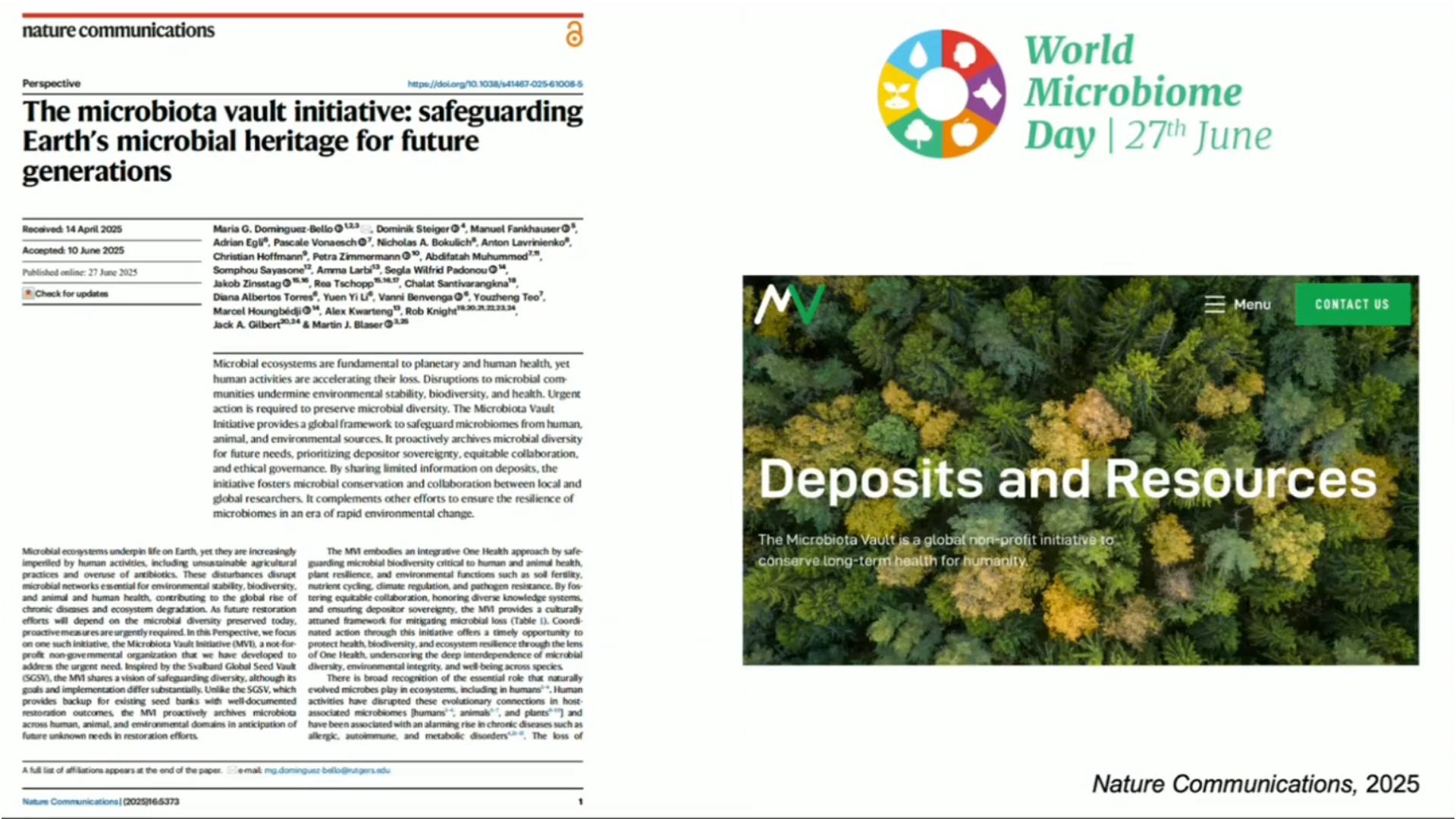Click the Menu label on website
Image resolution: width=1456 pixels, height=819 pixels.
1252,304
